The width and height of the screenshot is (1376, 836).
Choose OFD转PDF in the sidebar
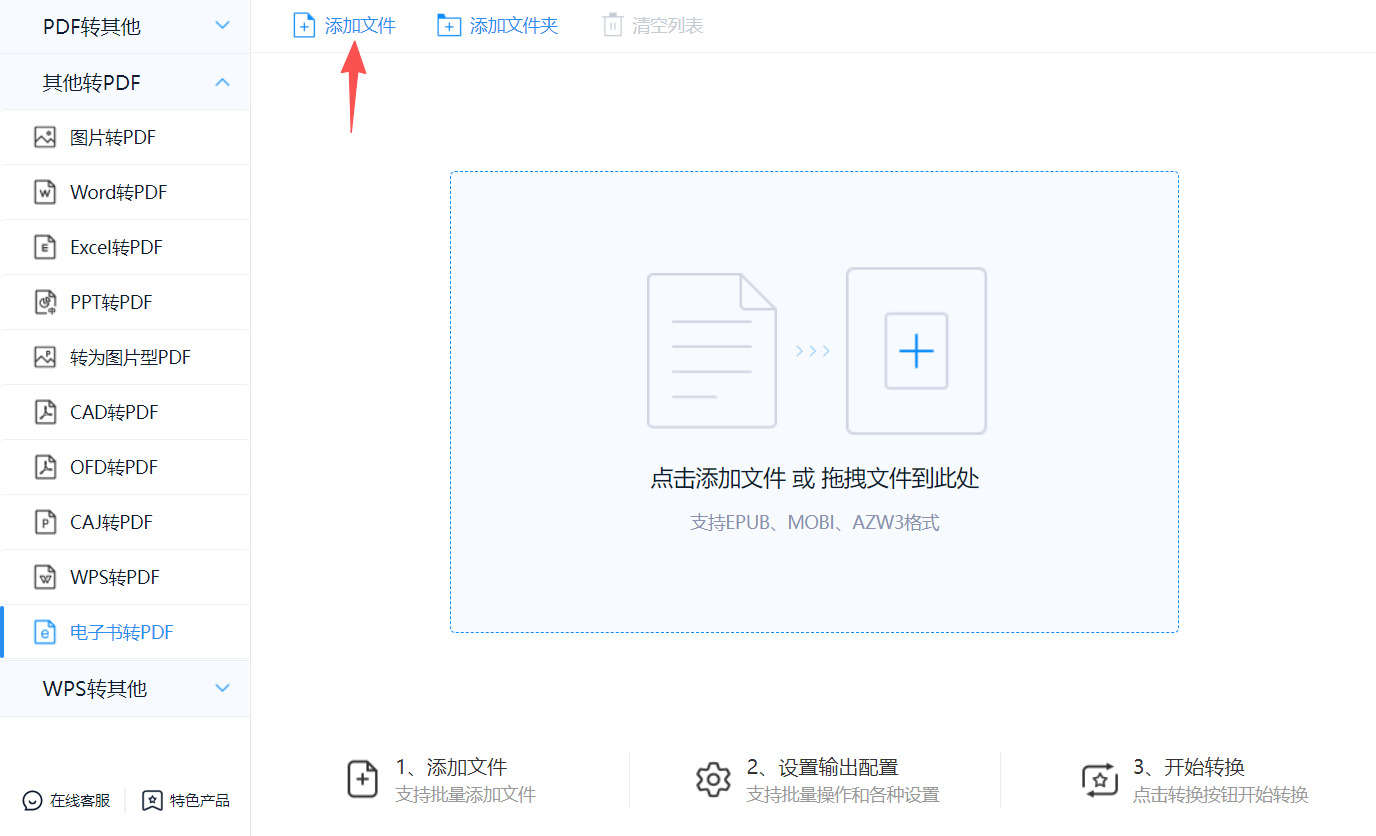tap(125, 468)
